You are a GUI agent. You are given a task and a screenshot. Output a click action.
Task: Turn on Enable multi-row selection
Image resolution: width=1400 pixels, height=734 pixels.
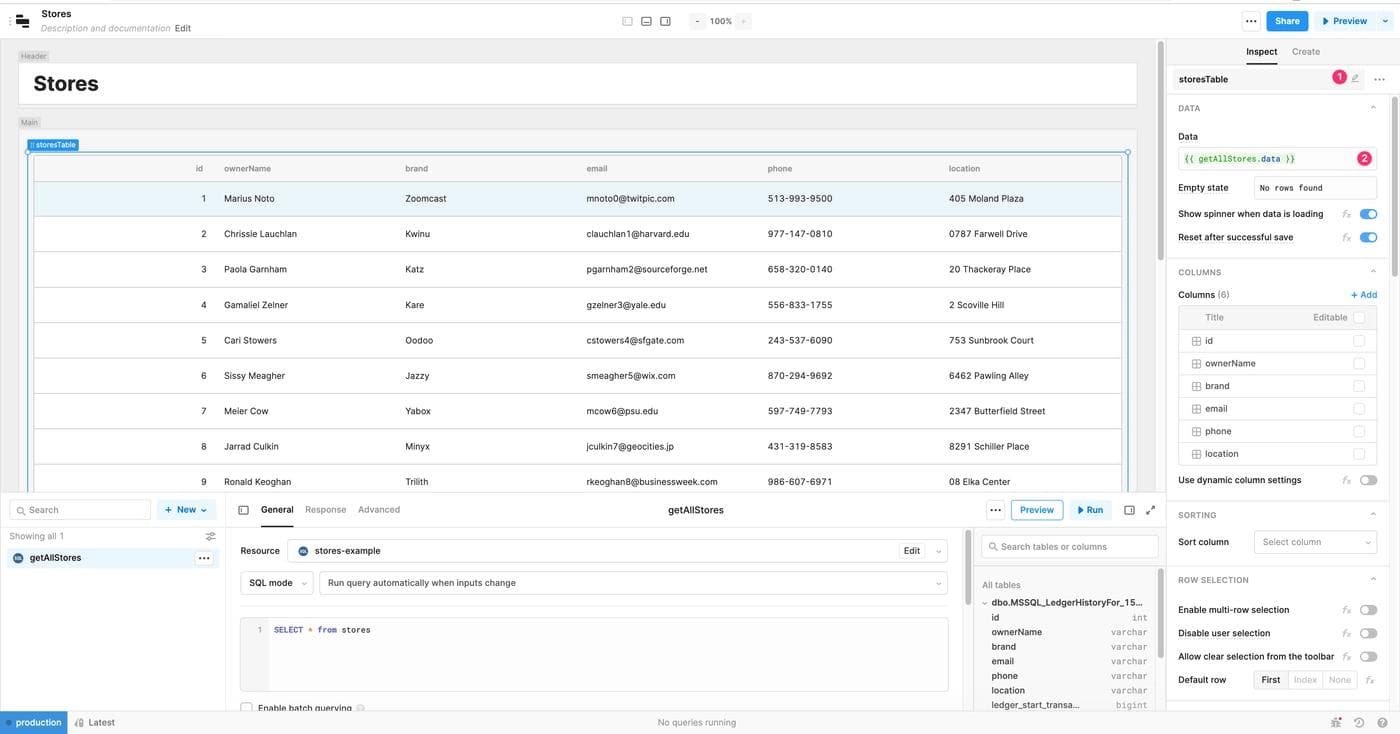pos(1368,610)
